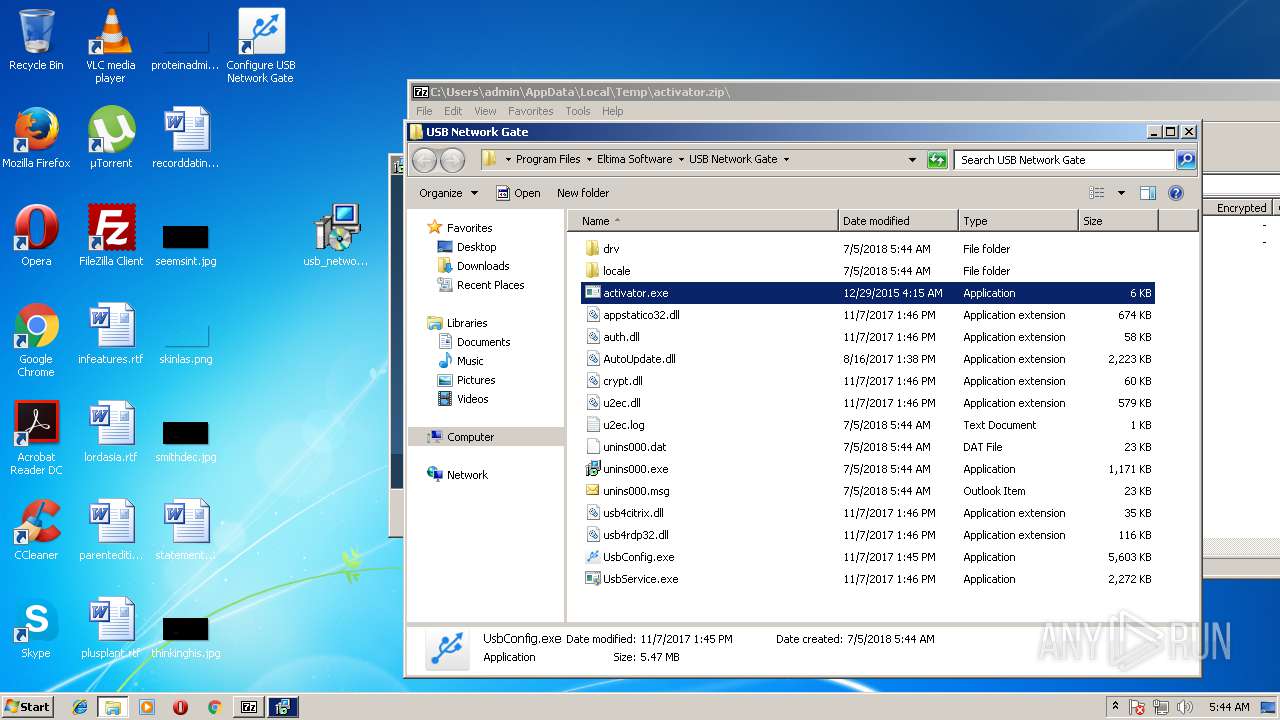Open the Start menu
This screenshot has height=720, width=1280.
[x=27, y=706]
